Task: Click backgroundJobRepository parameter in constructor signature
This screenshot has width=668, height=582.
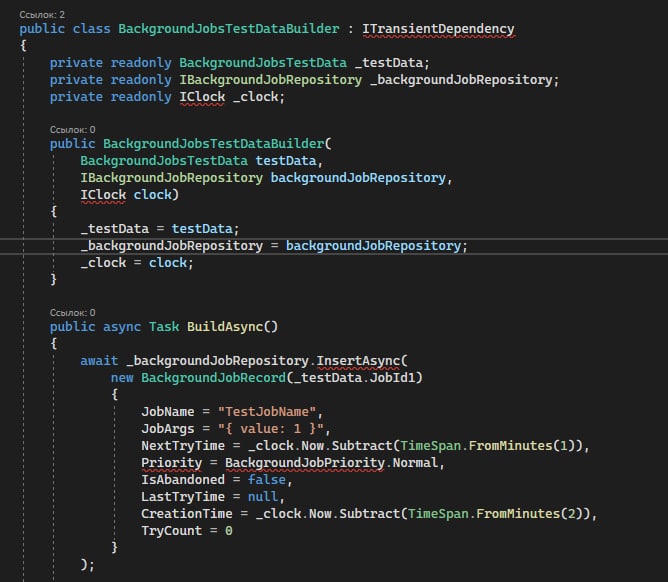Action: pos(358,178)
